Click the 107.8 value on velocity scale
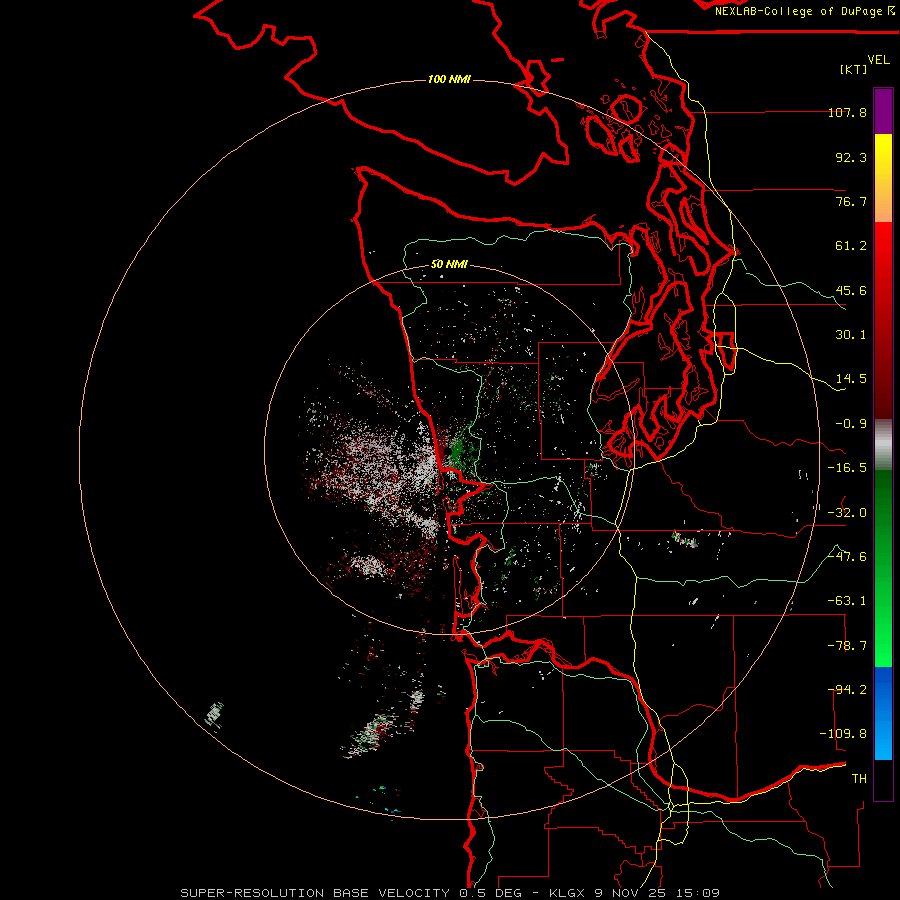The height and width of the screenshot is (900, 900). pos(847,112)
